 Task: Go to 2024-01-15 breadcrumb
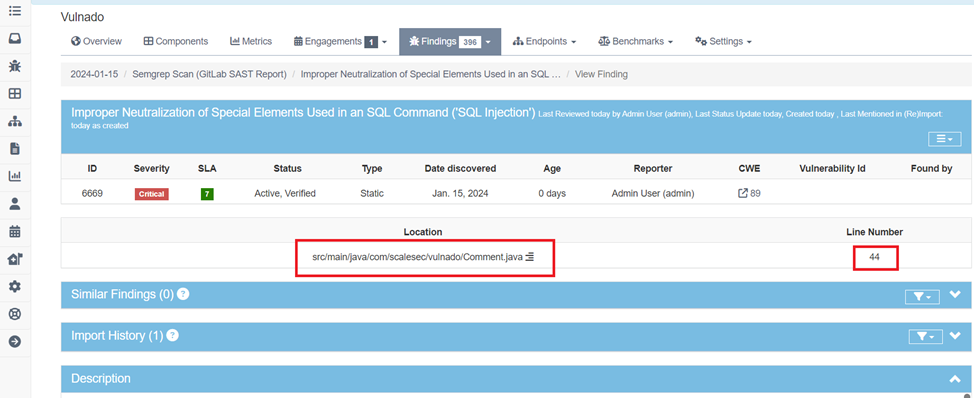coord(94,74)
